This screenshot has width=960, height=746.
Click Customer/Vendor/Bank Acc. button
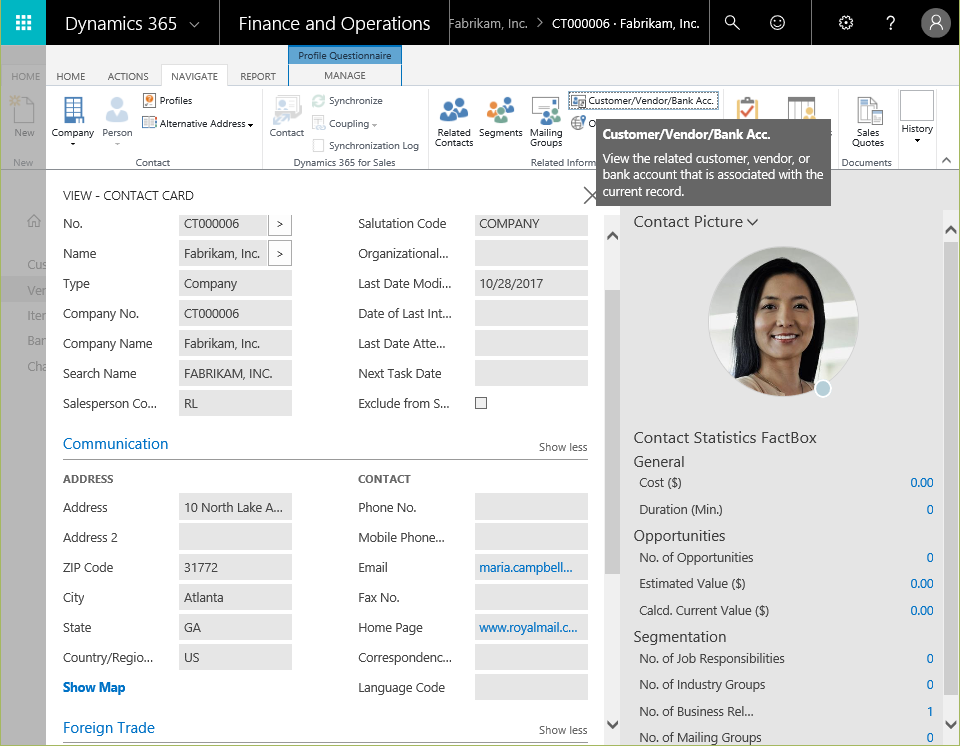pyautogui.click(x=643, y=100)
